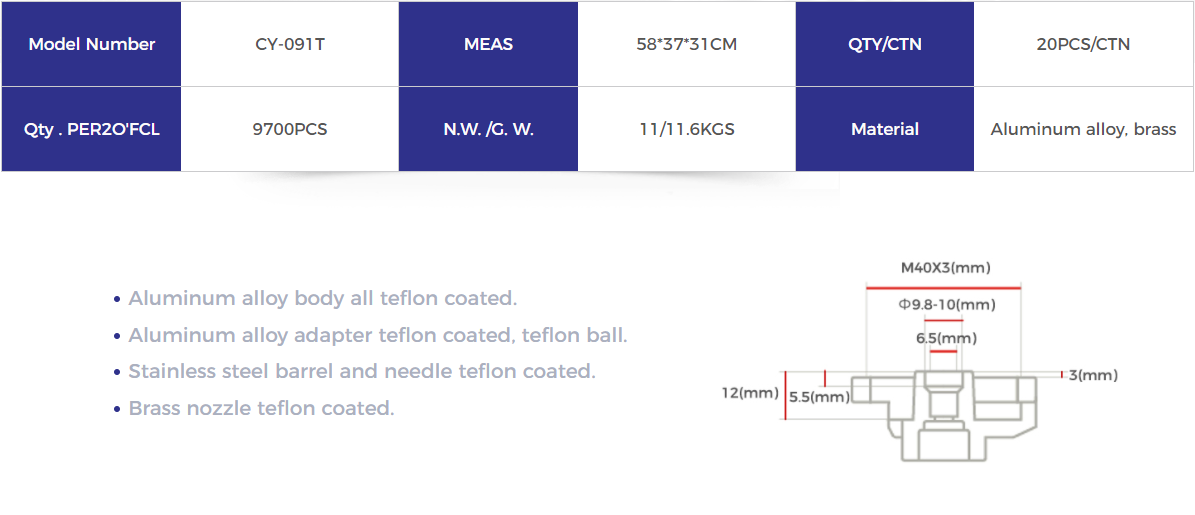Select the 58*37*31CM measurement cell

687,44
